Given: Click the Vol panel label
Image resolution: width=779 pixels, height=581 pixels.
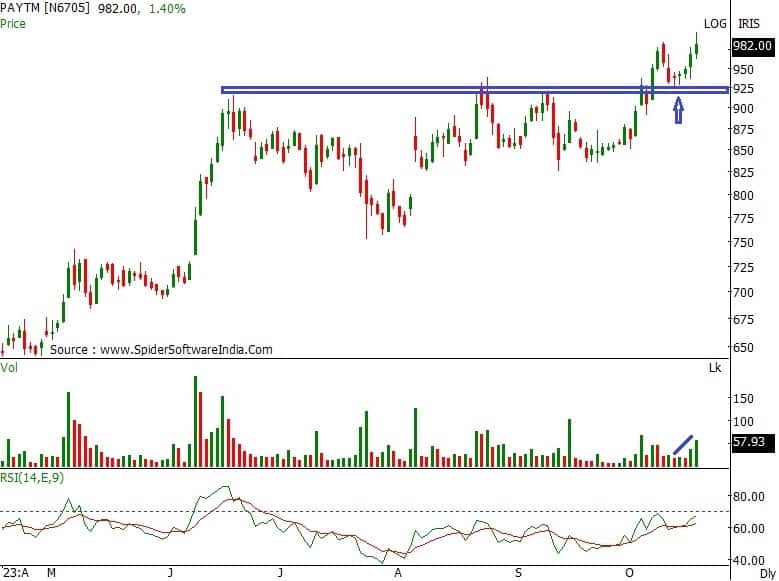Looking at the screenshot, I should (x=10, y=368).
